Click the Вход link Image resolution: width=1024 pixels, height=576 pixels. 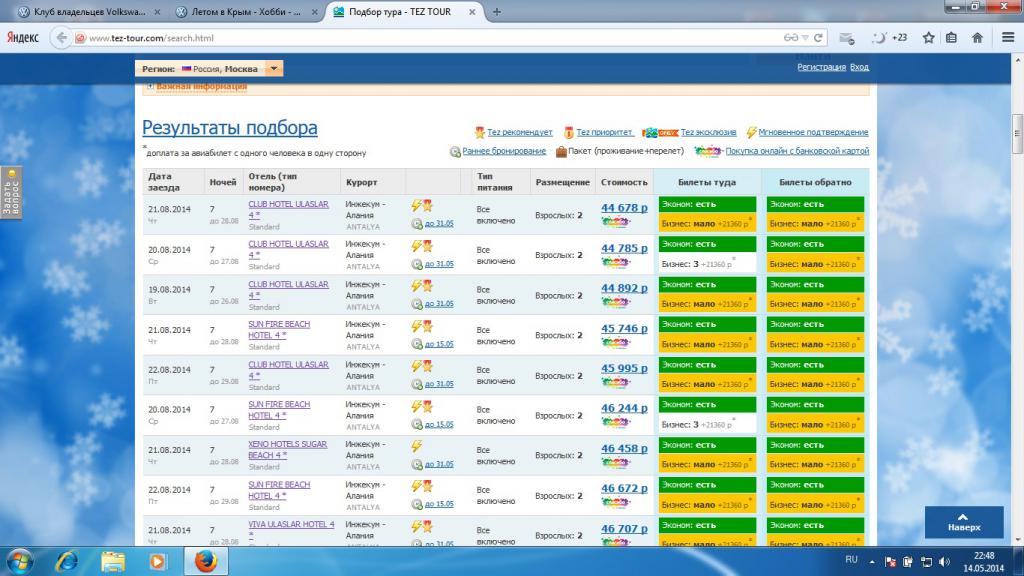click(859, 67)
